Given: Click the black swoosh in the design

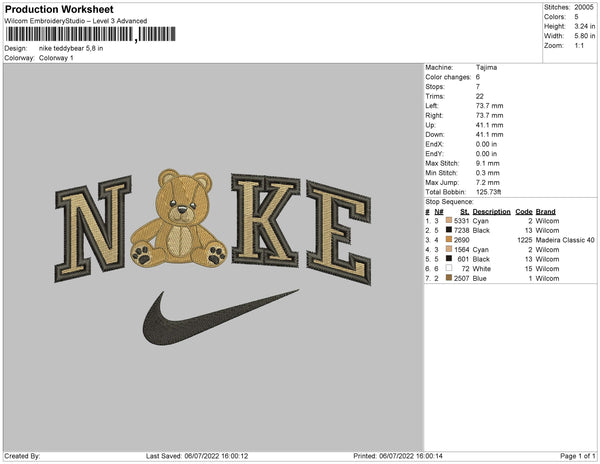Looking at the screenshot, I should (220, 317).
